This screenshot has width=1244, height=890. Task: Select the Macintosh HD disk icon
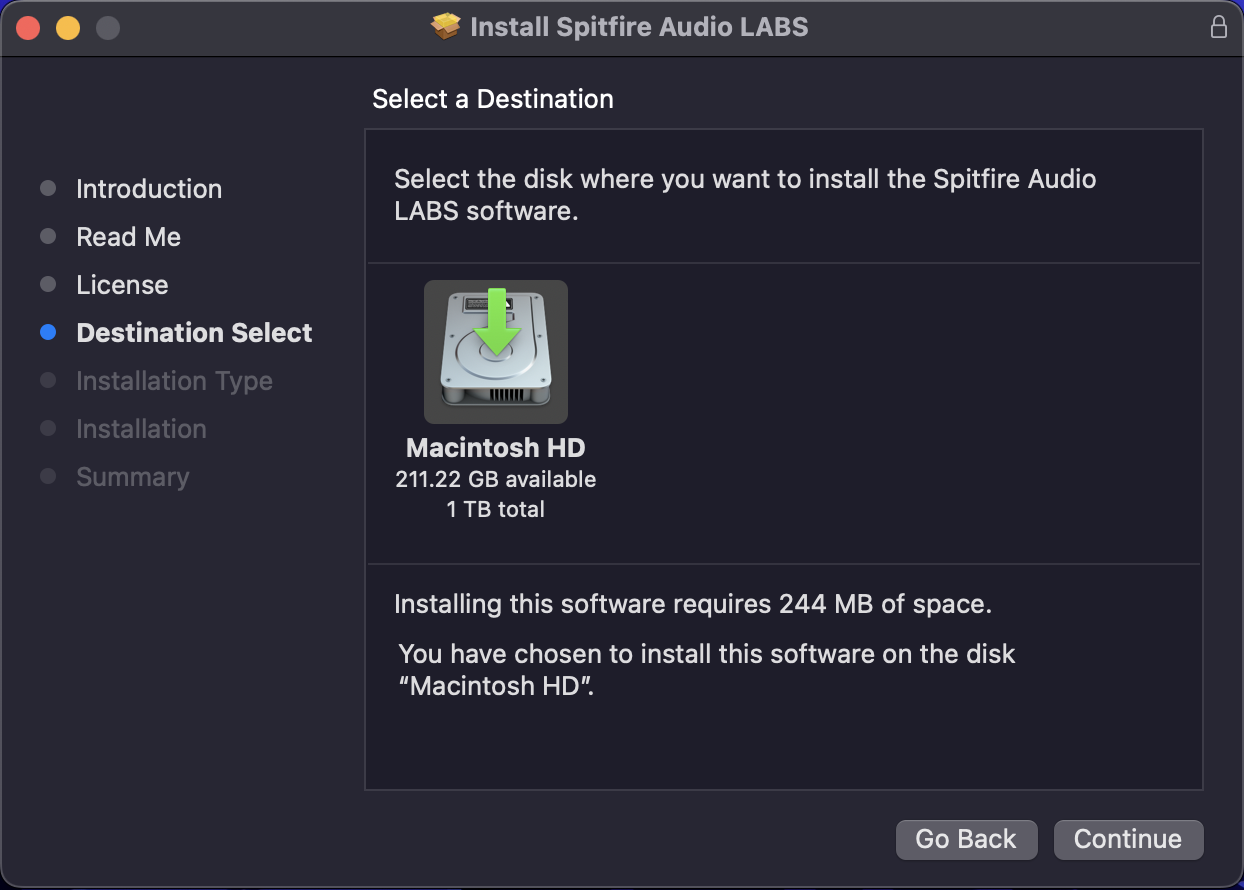(x=496, y=352)
